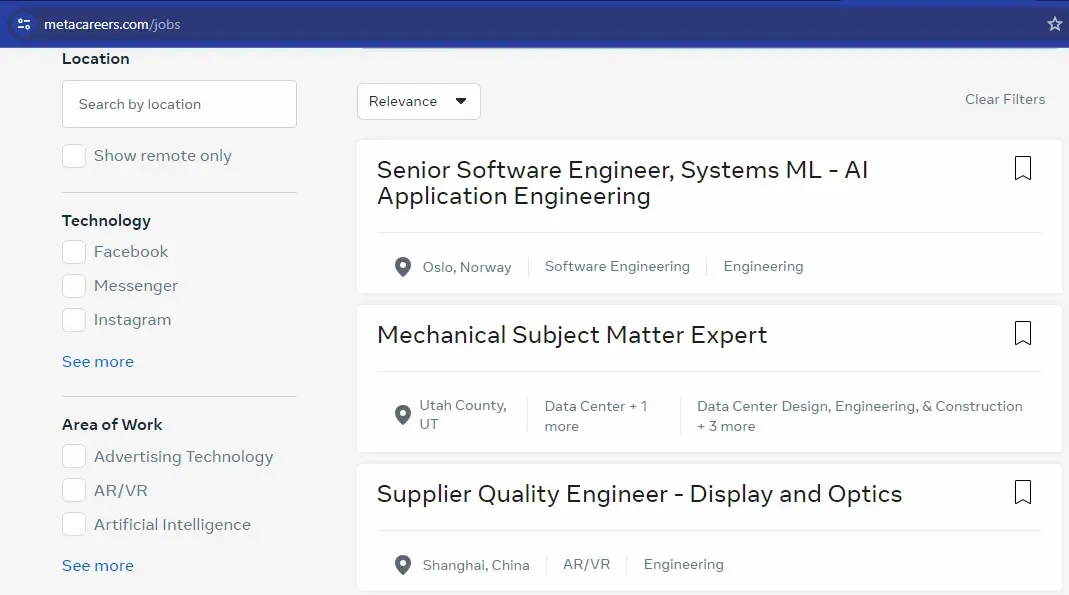Open site information icon in address bar

(24, 24)
